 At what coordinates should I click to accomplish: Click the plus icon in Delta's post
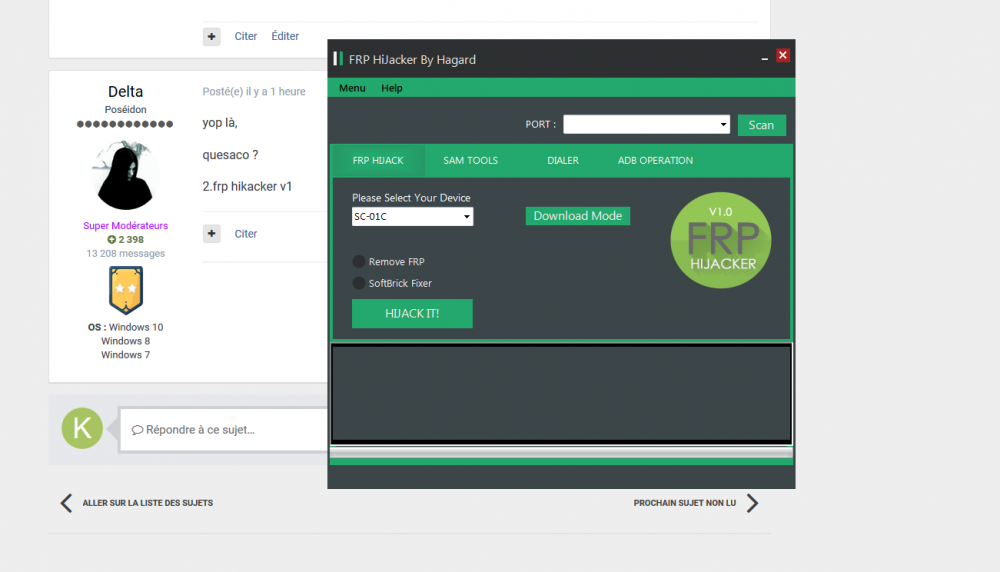point(212,233)
